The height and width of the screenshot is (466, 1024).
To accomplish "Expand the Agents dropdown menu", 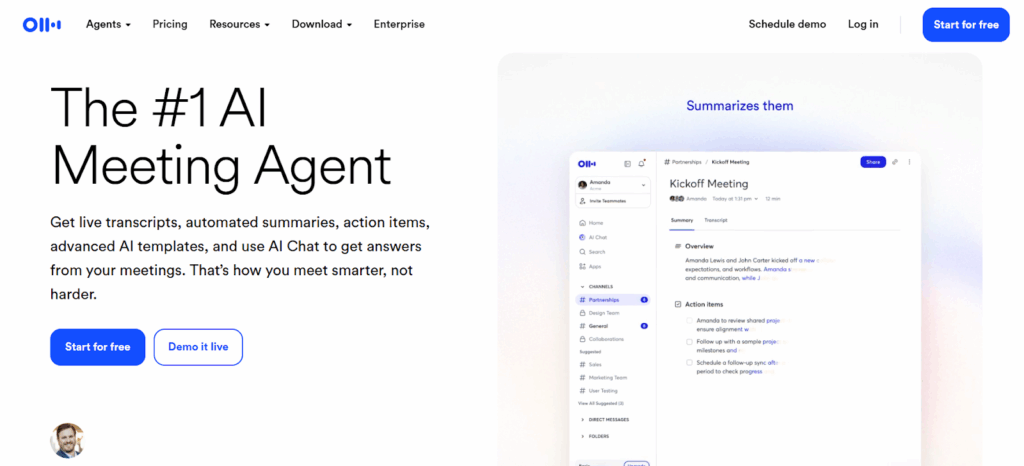I will [x=108, y=24].
